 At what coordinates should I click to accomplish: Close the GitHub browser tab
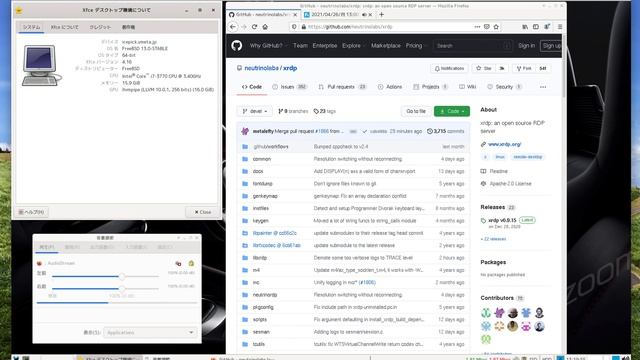(x=295, y=14)
